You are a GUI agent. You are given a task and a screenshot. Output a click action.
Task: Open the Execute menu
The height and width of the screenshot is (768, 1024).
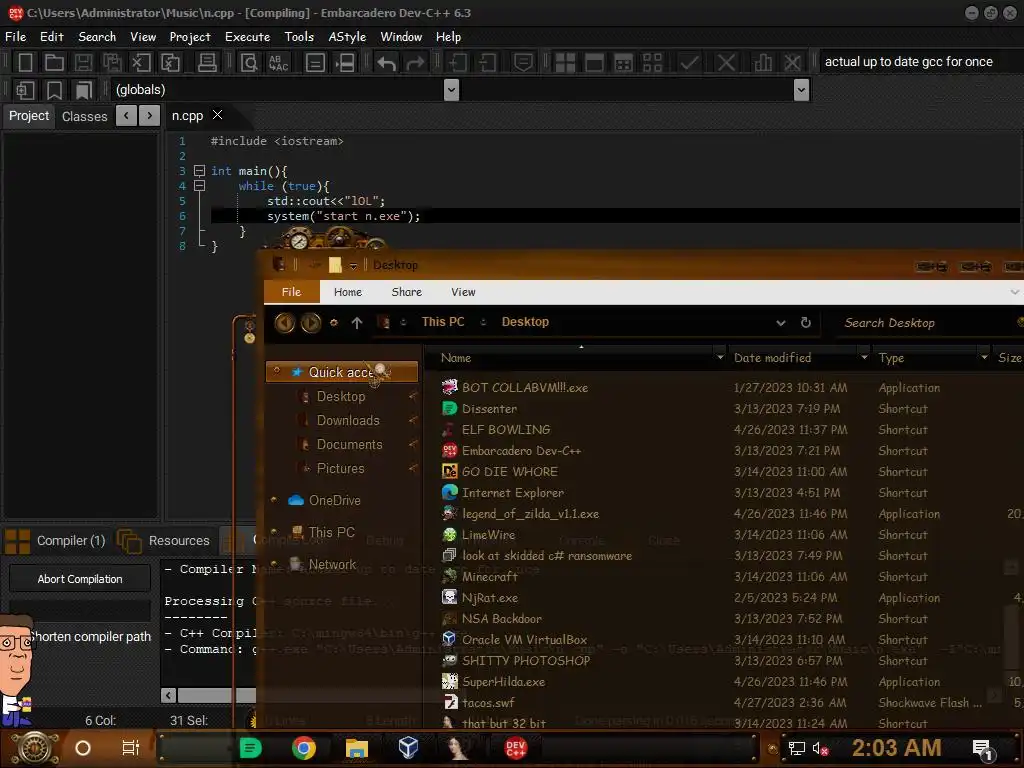coord(248,37)
